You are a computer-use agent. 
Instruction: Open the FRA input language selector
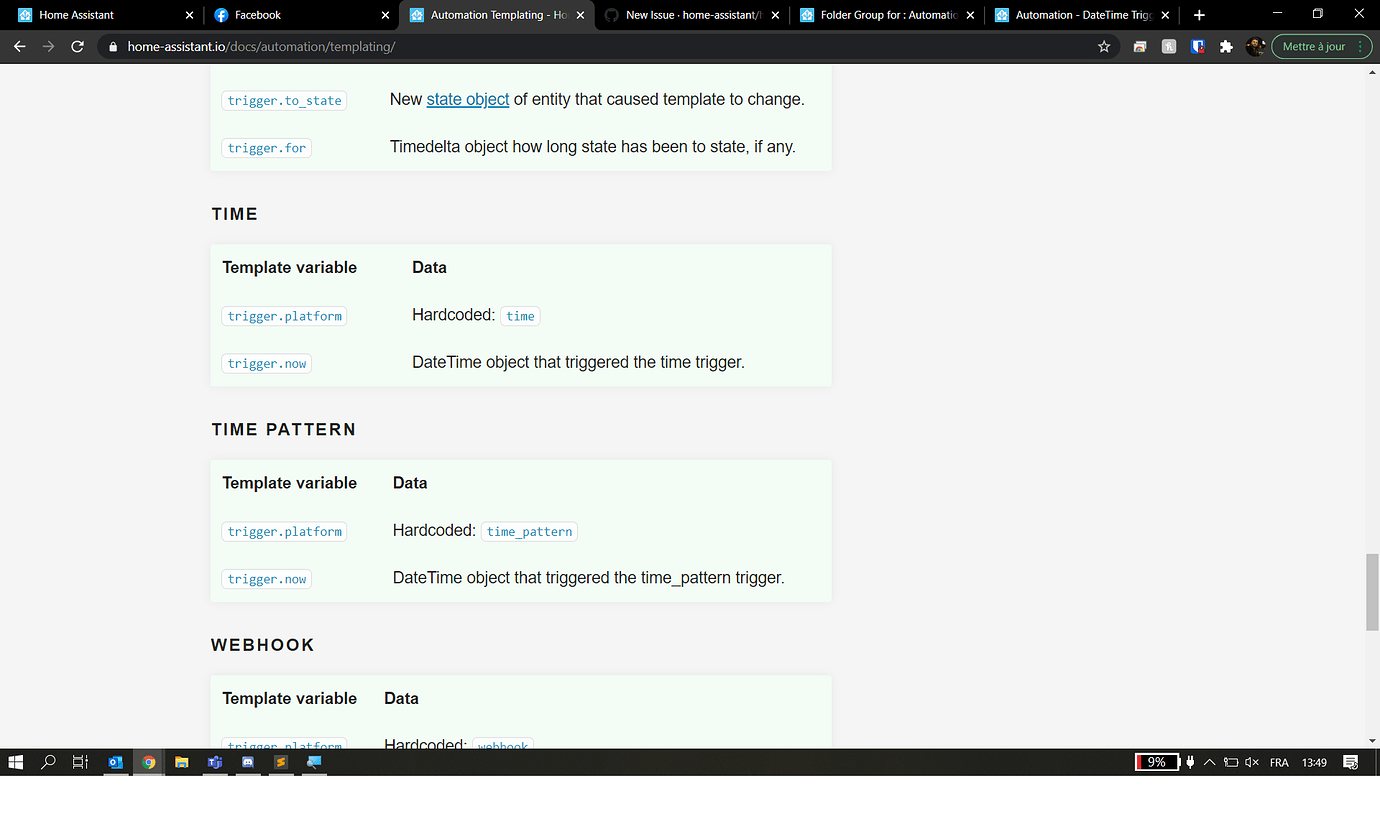click(x=1279, y=762)
